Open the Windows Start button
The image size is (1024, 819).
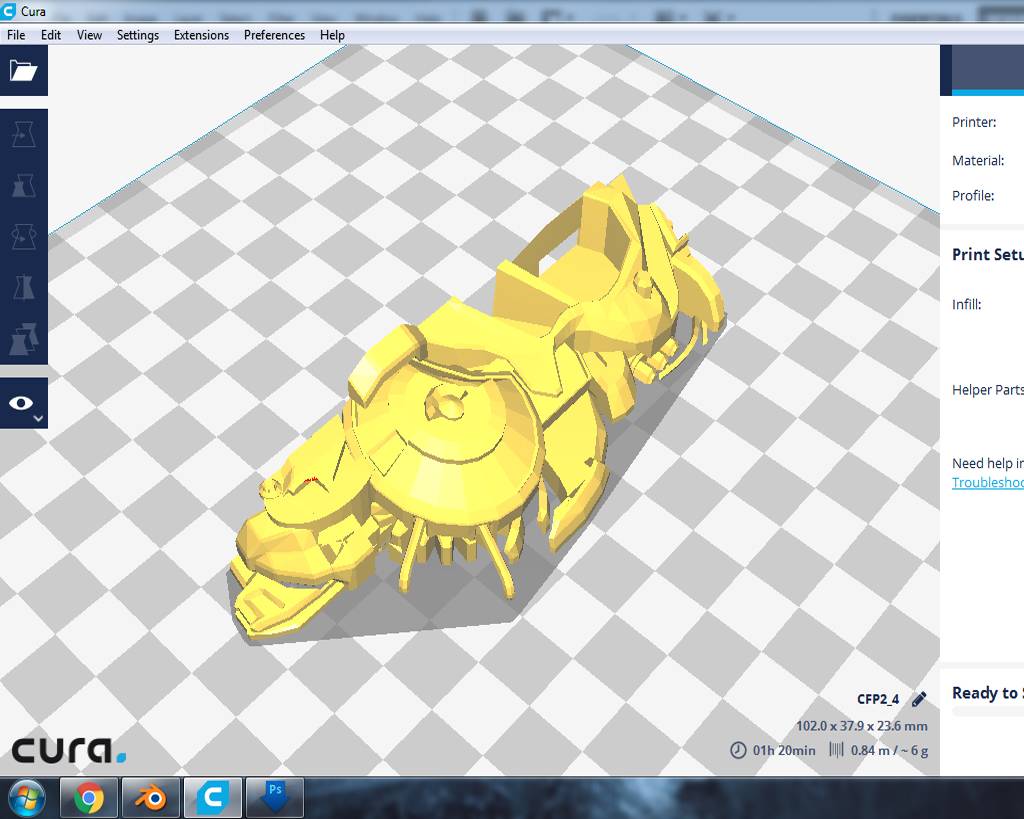(27, 797)
